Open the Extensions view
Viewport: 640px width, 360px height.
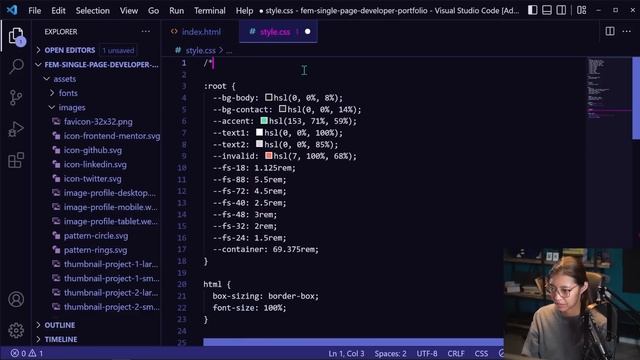pyautogui.click(x=16, y=160)
